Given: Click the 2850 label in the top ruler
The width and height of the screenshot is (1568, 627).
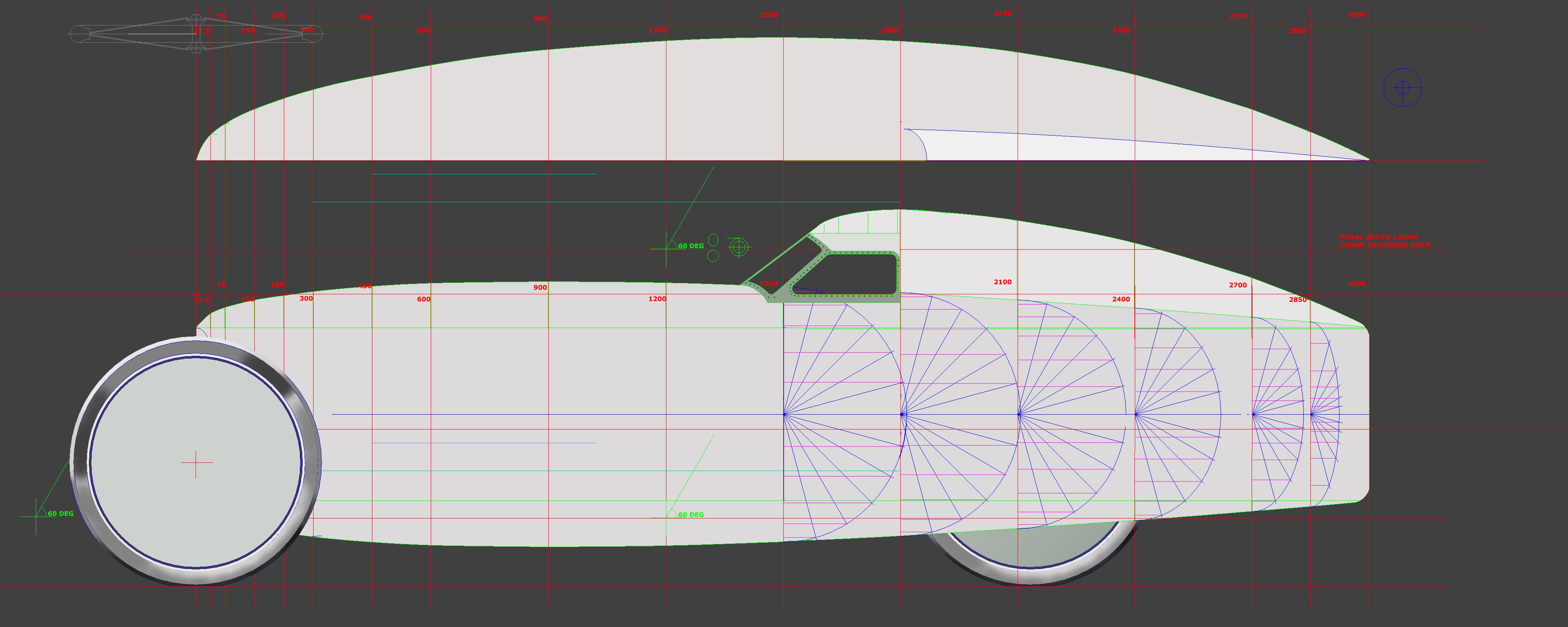Looking at the screenshot, I should (x=1298, y=31).
